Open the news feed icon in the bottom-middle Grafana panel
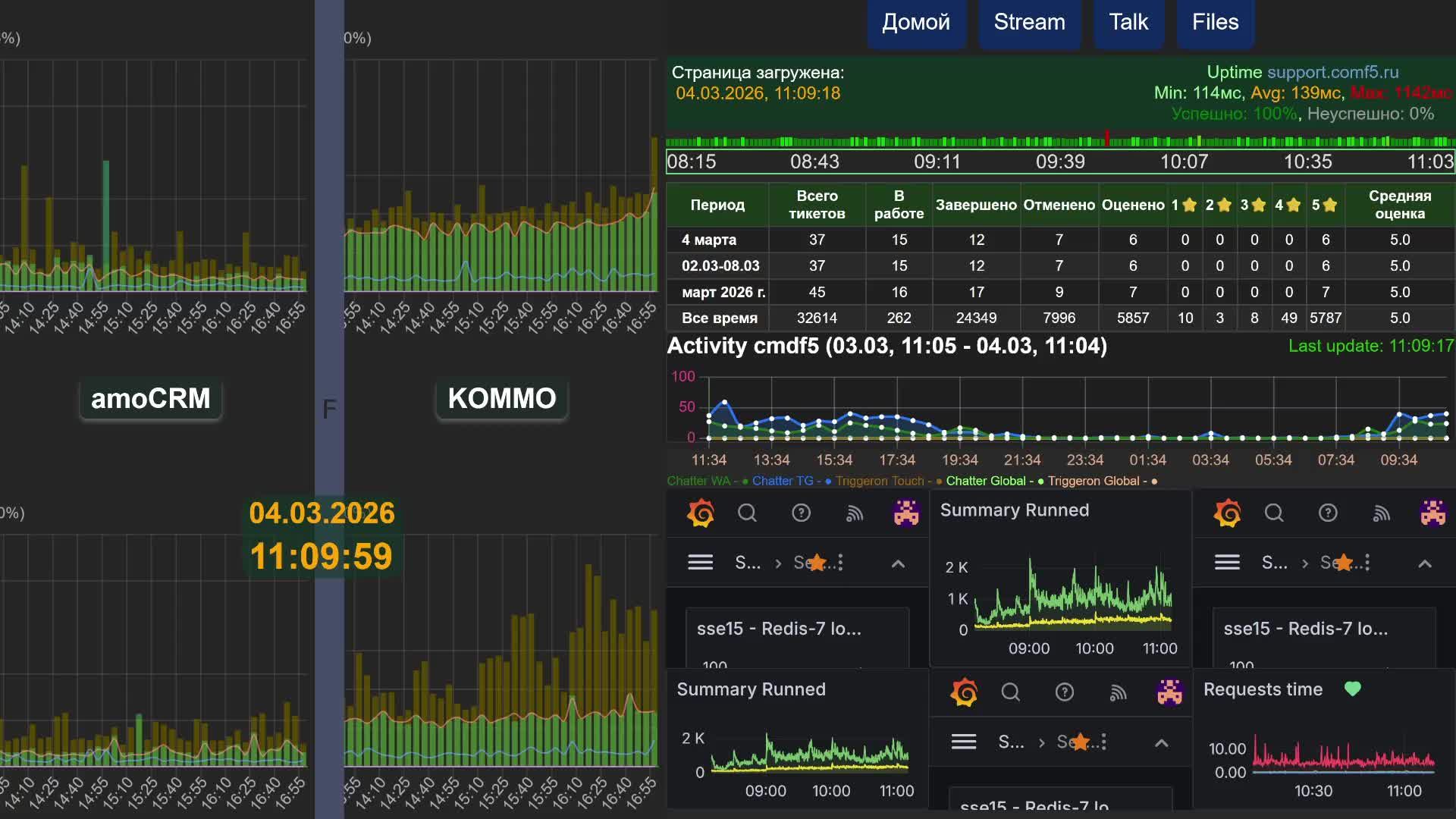1456x819 pixels. 1118,692
